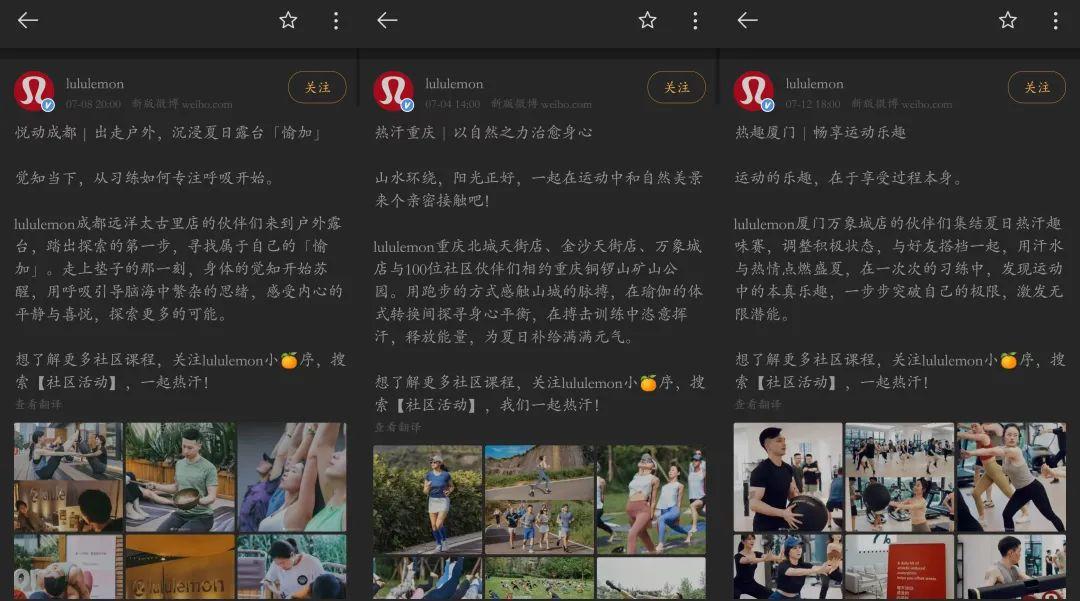The image size is (1080, 601).
Task: Toggle 关注 follow on the 悦动成都 post
Action: tap(317, 88)
